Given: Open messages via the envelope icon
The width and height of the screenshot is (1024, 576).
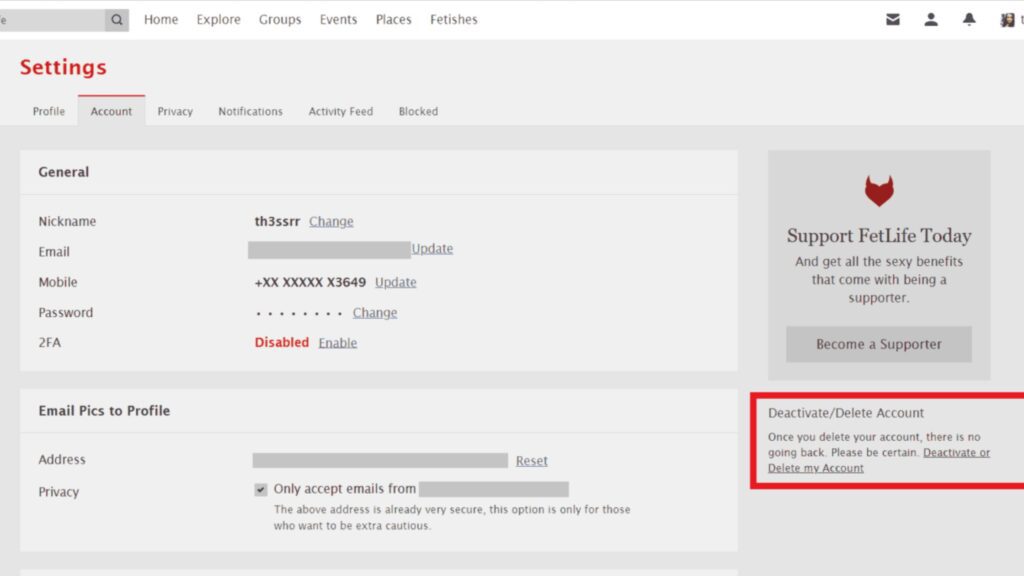Looking at the screenshot, I should click(893, 19).
